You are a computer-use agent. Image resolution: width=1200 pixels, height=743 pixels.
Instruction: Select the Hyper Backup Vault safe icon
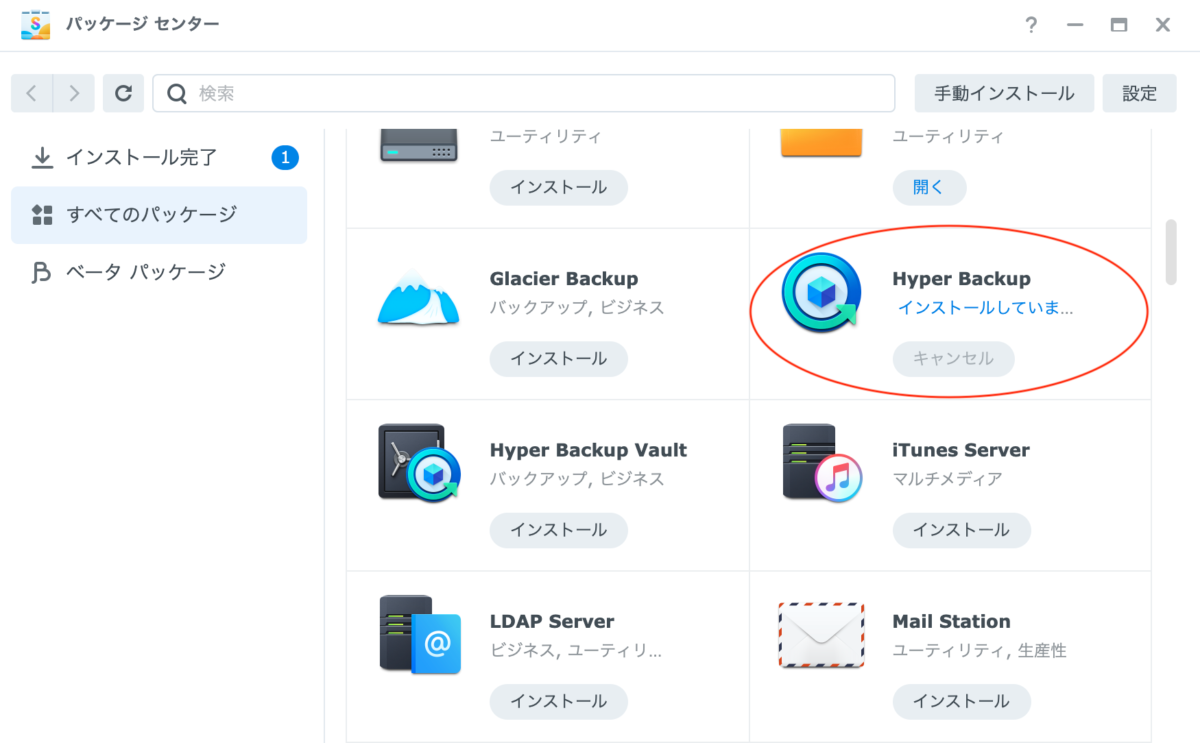(x=419, y=463)
